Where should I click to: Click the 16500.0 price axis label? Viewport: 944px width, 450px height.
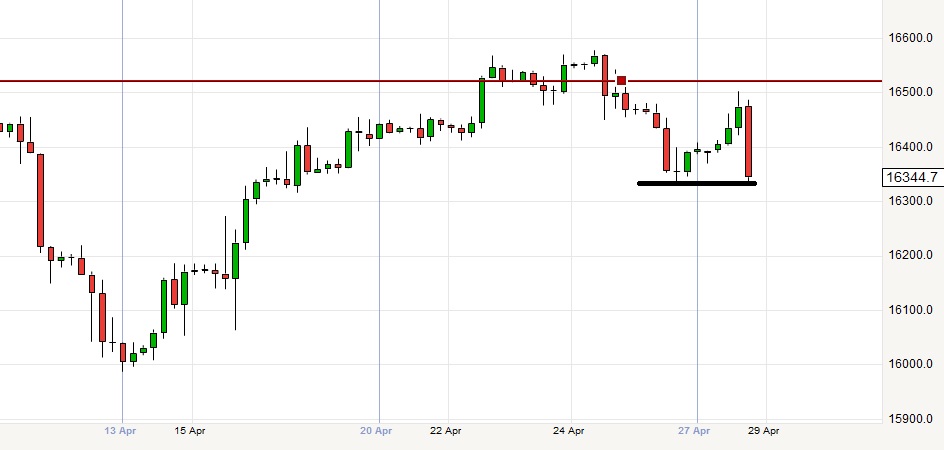pyautogui.click(x=912, y=92)
